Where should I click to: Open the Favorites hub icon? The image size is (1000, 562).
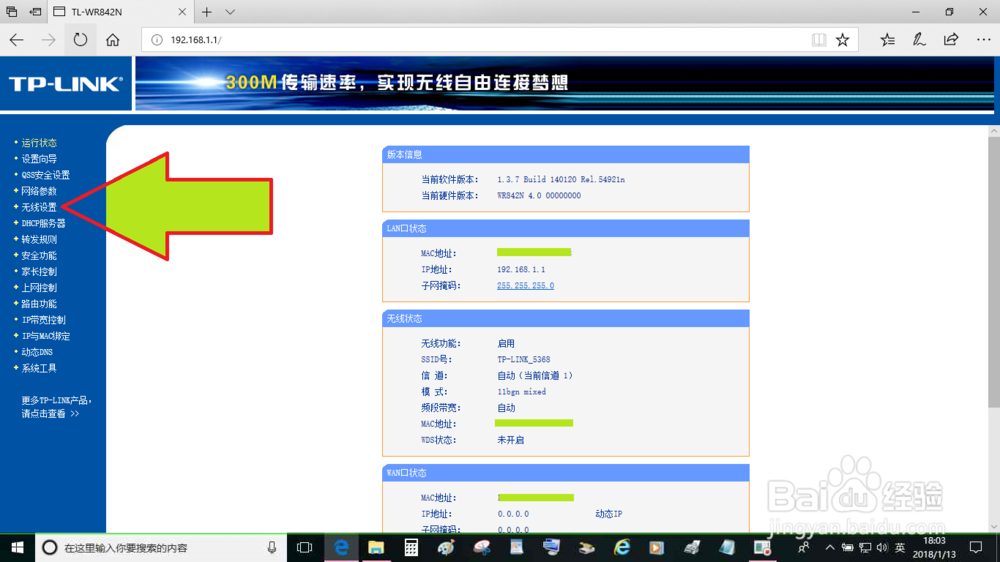887,40
